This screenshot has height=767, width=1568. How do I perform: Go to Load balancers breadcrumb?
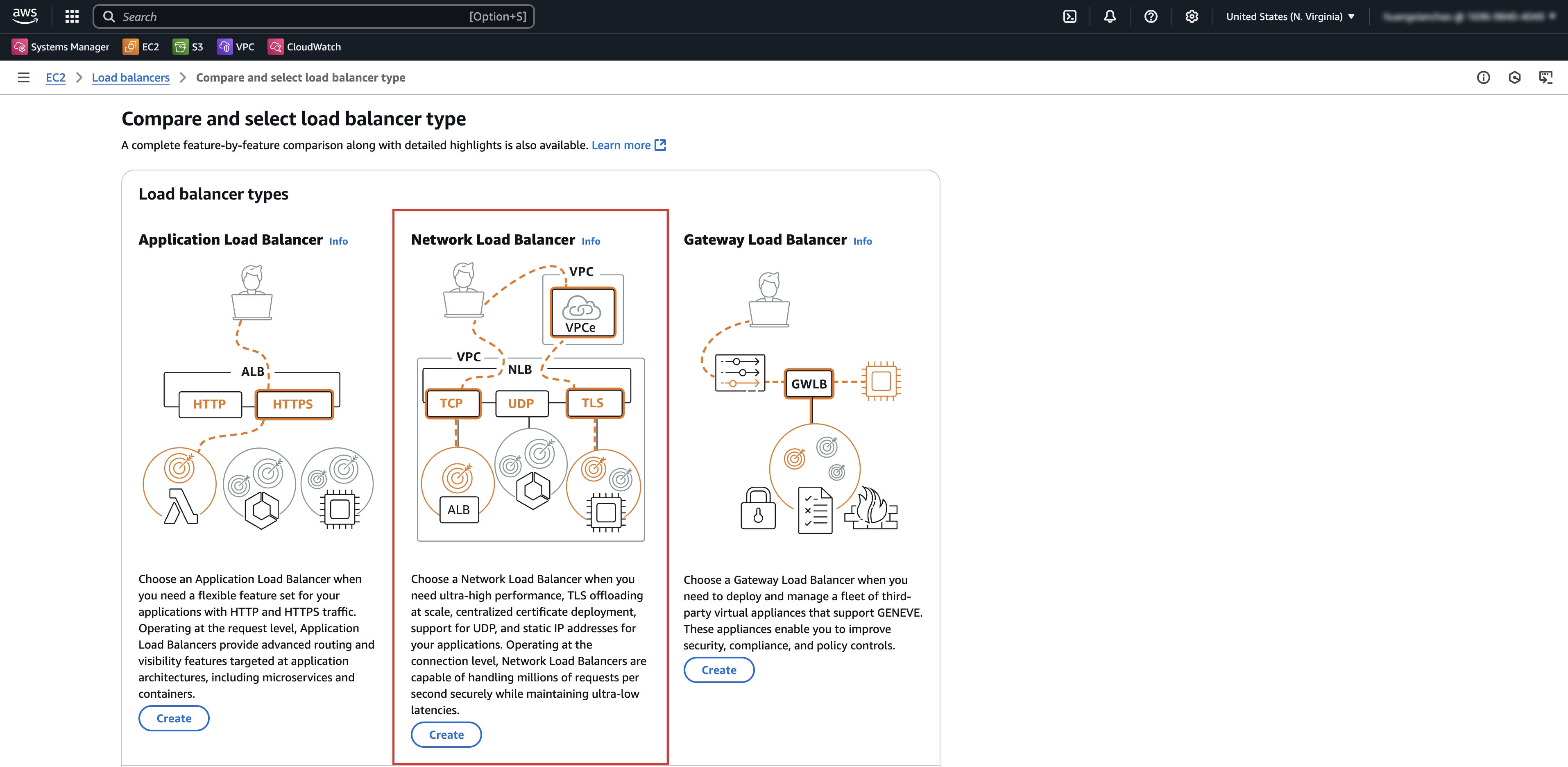coord(130,77)
